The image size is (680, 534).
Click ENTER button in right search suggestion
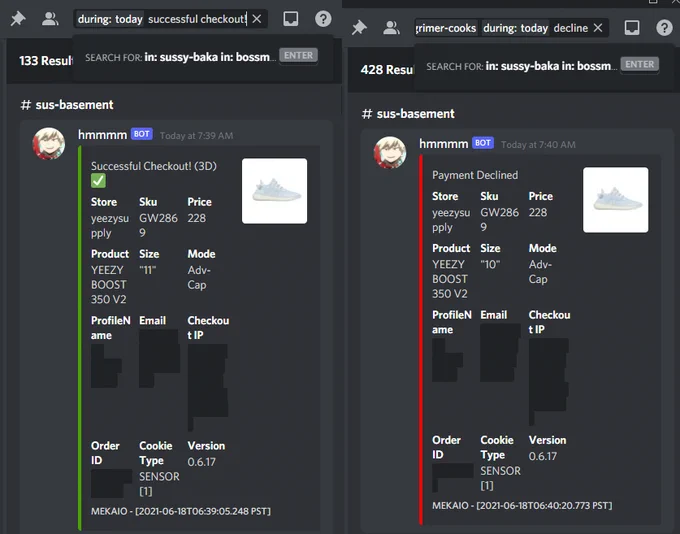640,64
